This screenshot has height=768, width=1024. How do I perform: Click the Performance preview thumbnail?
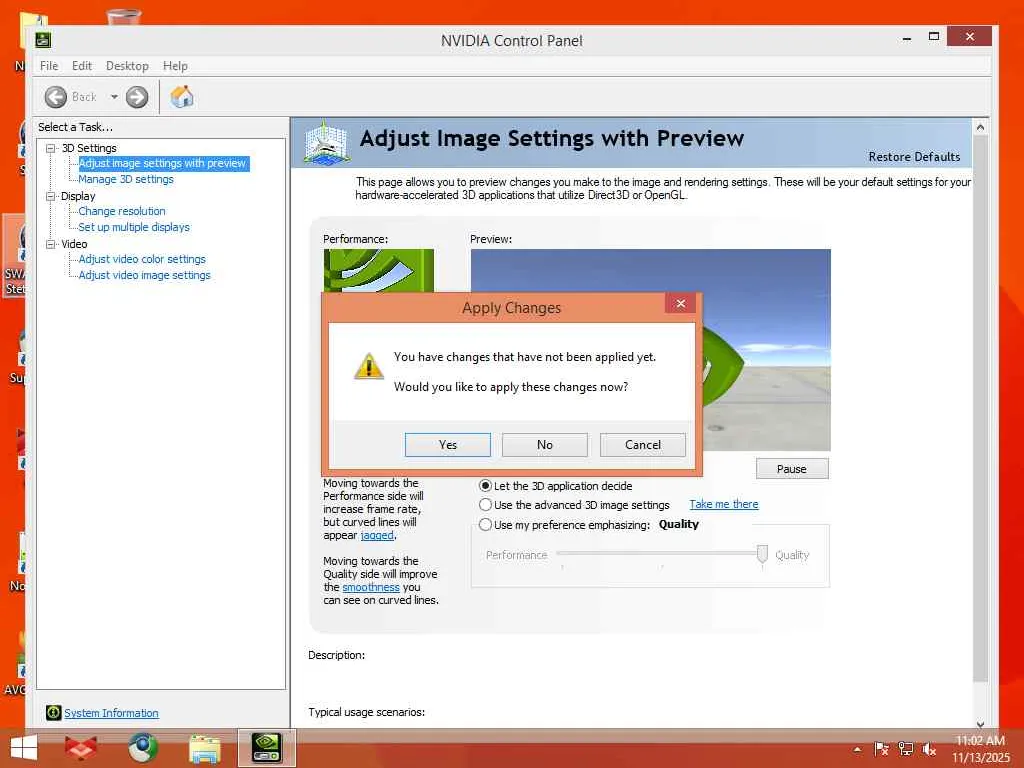[379, 270]
